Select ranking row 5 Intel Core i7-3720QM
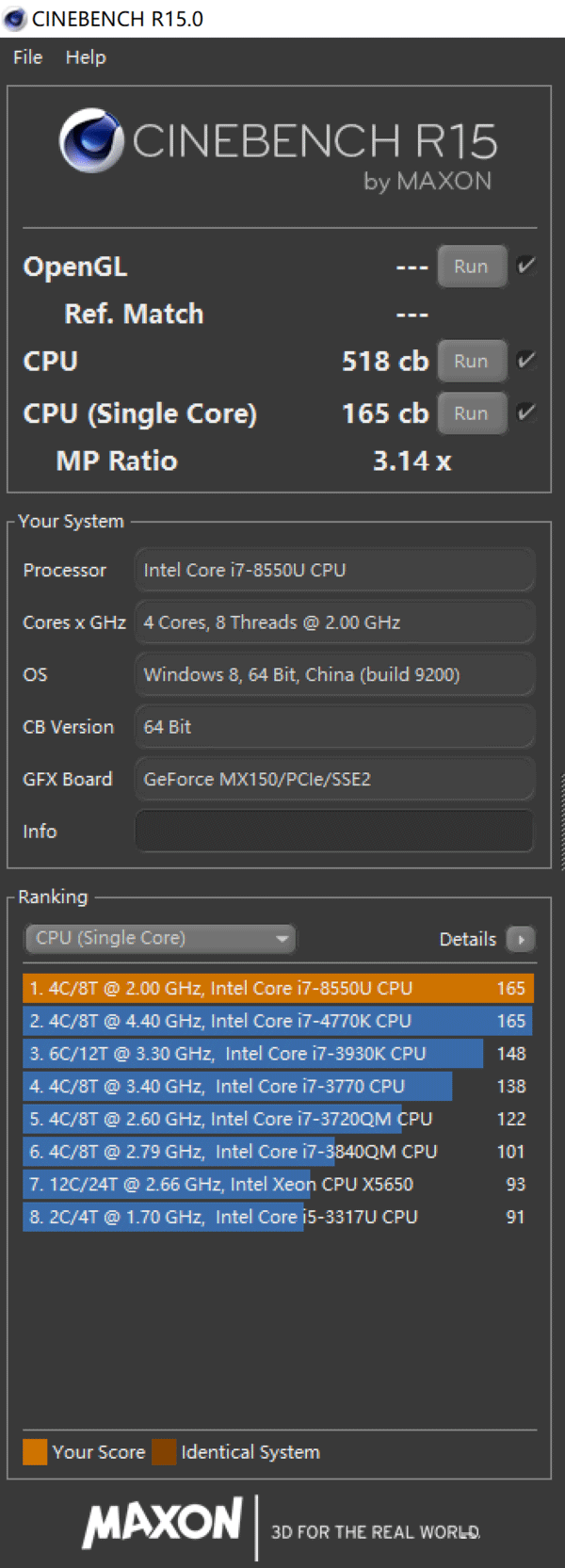 pyautogui.click(x=278, y=1119)
